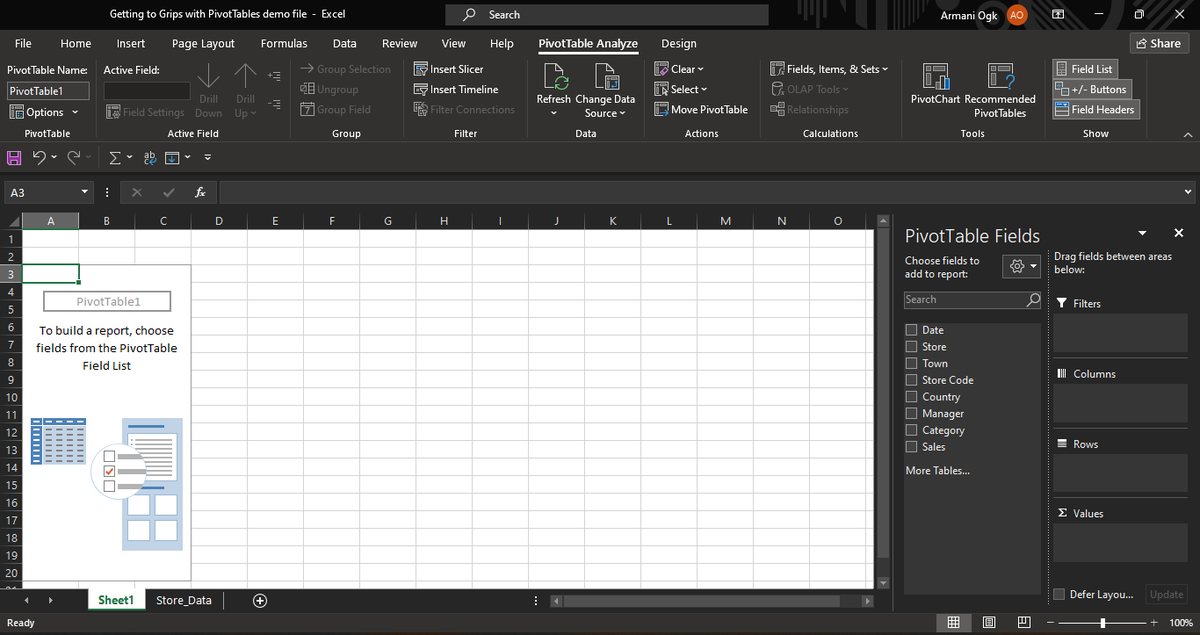Check the Country field
1200x635 pixels.
click(911, 397)
